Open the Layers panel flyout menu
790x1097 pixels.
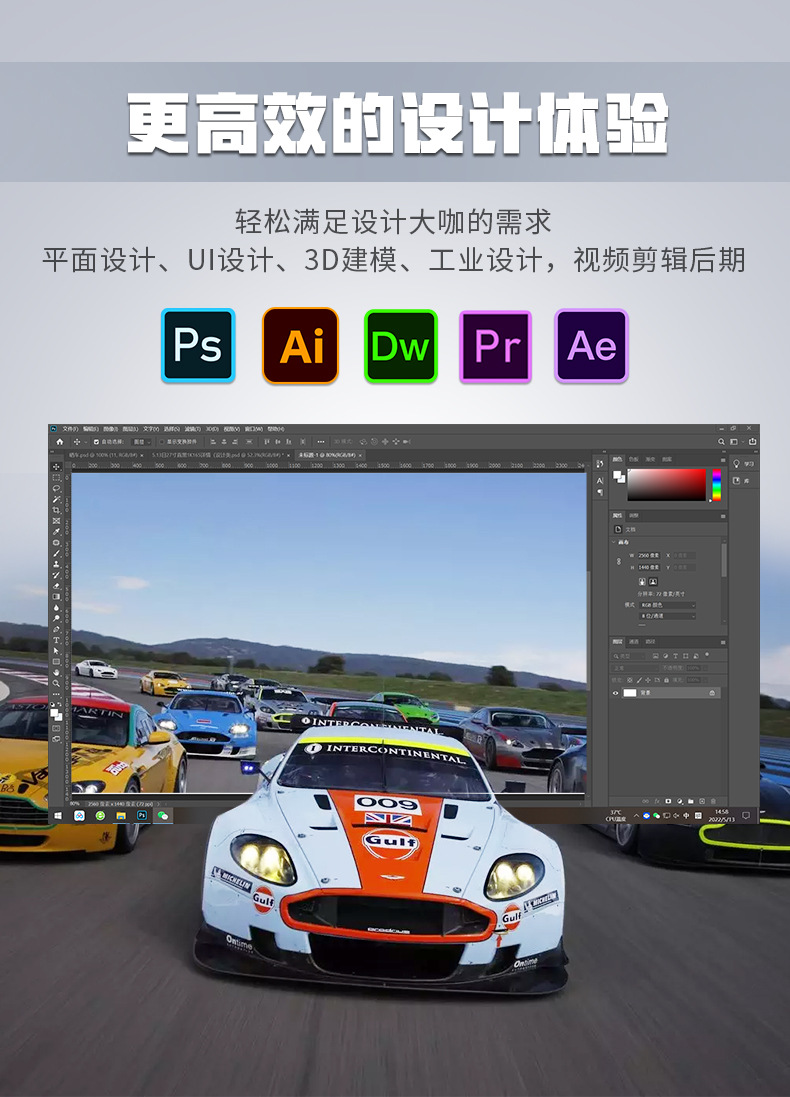(723, 642)
